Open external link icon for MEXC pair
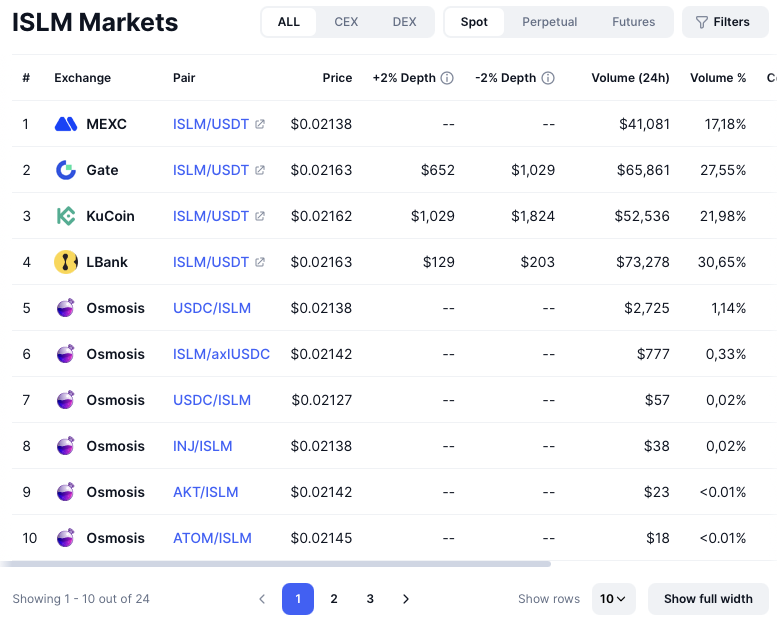This screenshot has height=623, width=777. tap(260, 124)
